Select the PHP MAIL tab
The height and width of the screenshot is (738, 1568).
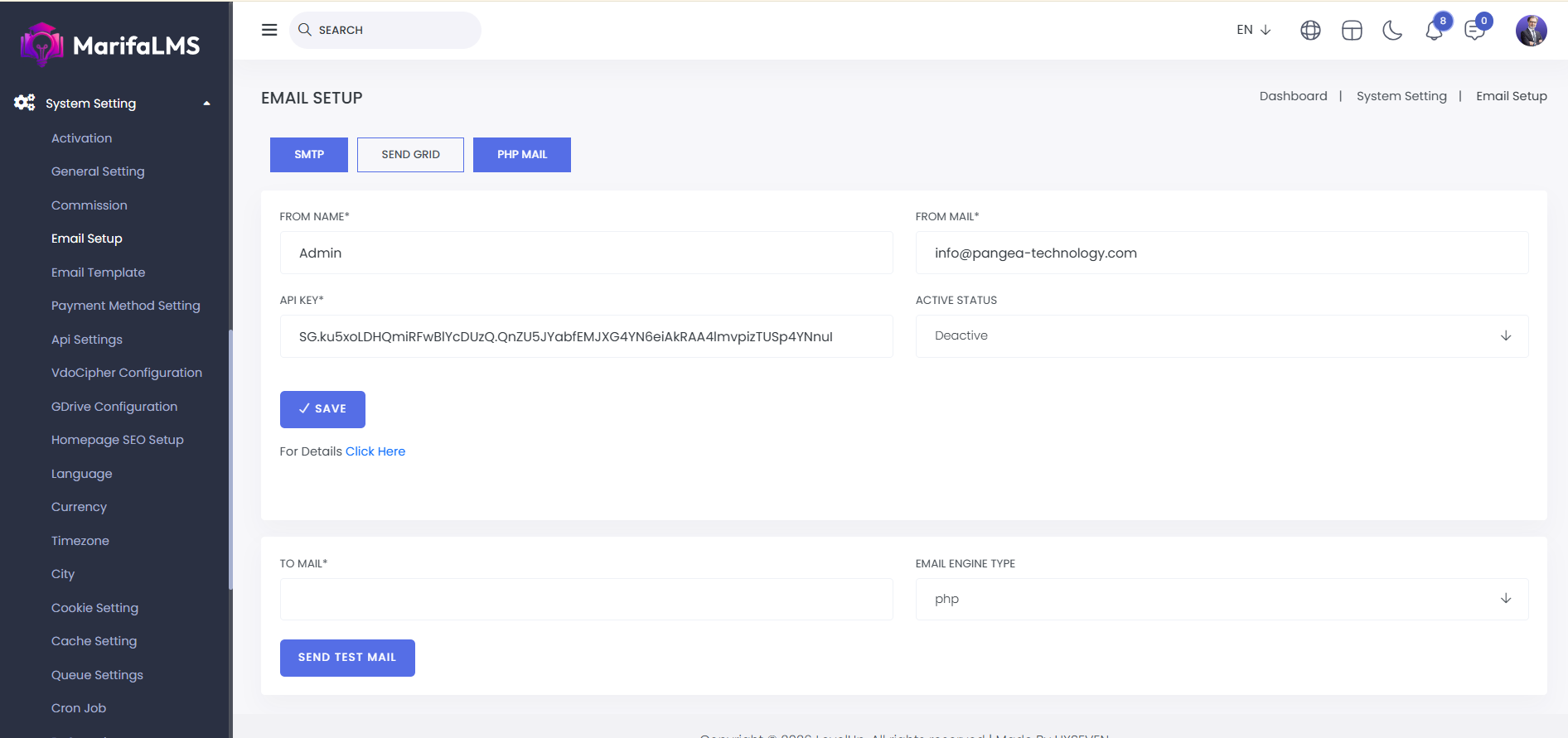521,155
